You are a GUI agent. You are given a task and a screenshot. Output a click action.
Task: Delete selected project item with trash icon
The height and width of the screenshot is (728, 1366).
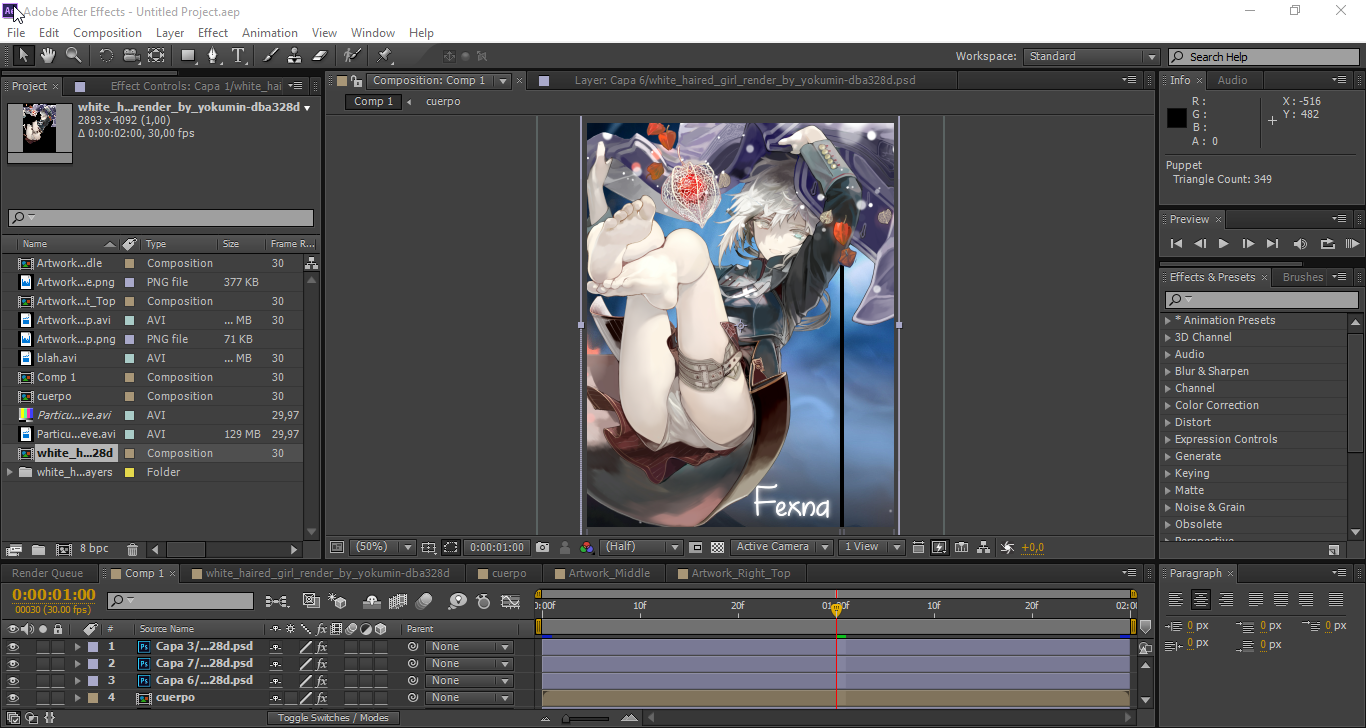pos(133,549)
